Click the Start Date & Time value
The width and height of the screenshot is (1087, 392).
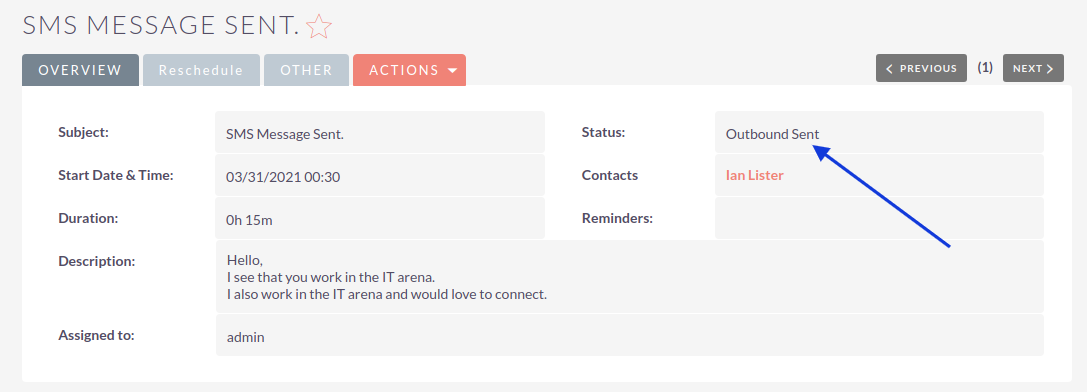pyautogui.click(x=380, y=176)
